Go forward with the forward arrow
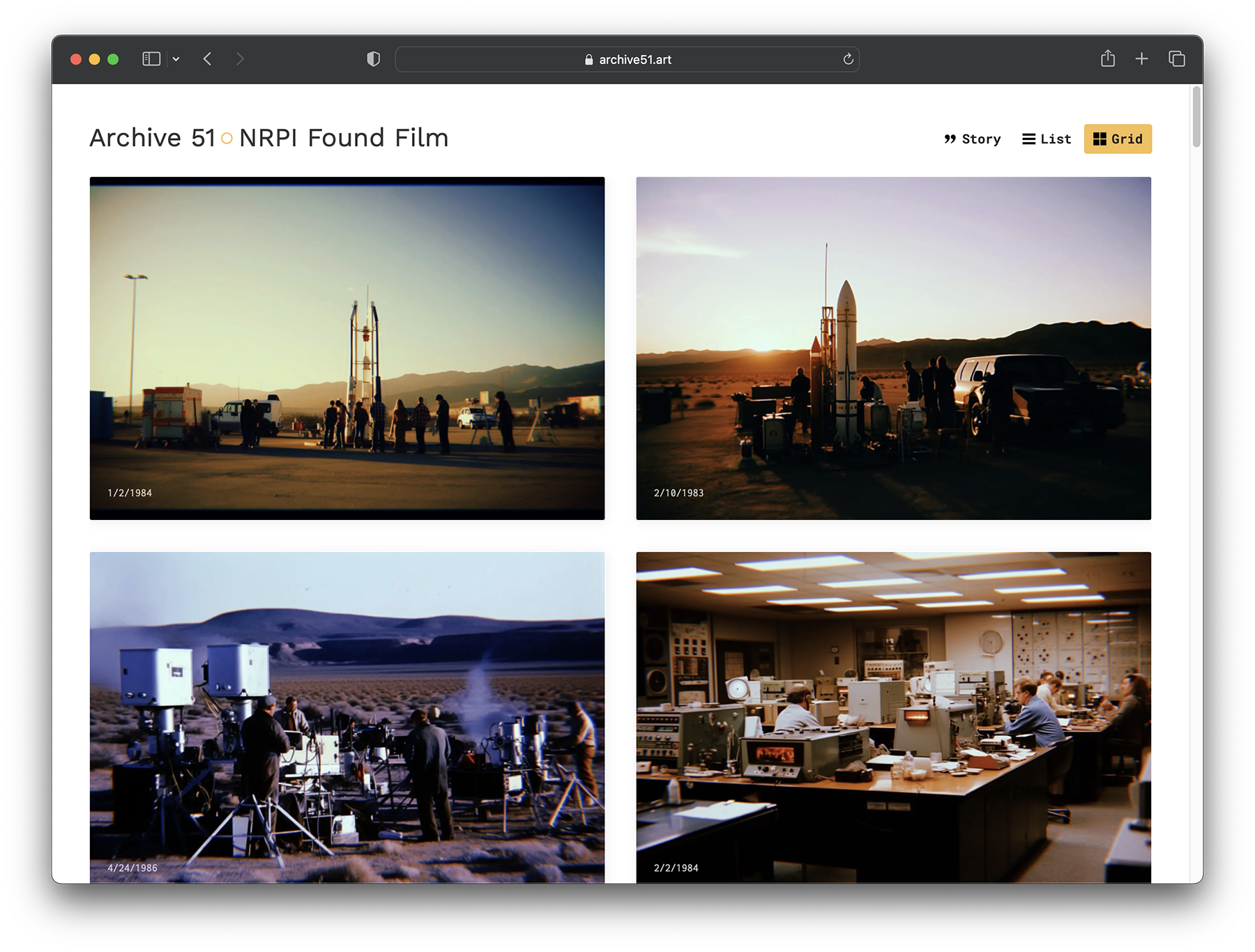This screenshot has width=1255, height=952. [x=240, y=59]
